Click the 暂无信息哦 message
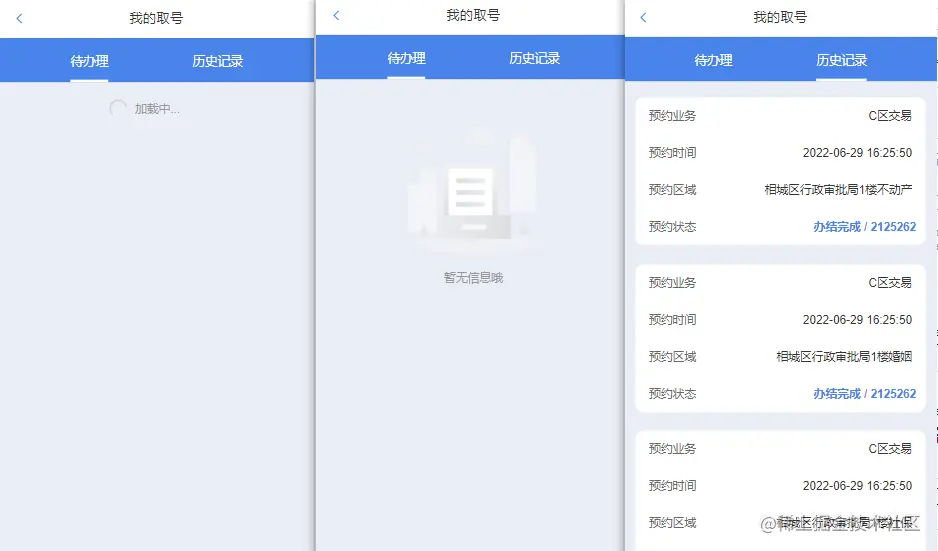Screen dimensions: 938x551 [473, 278]
